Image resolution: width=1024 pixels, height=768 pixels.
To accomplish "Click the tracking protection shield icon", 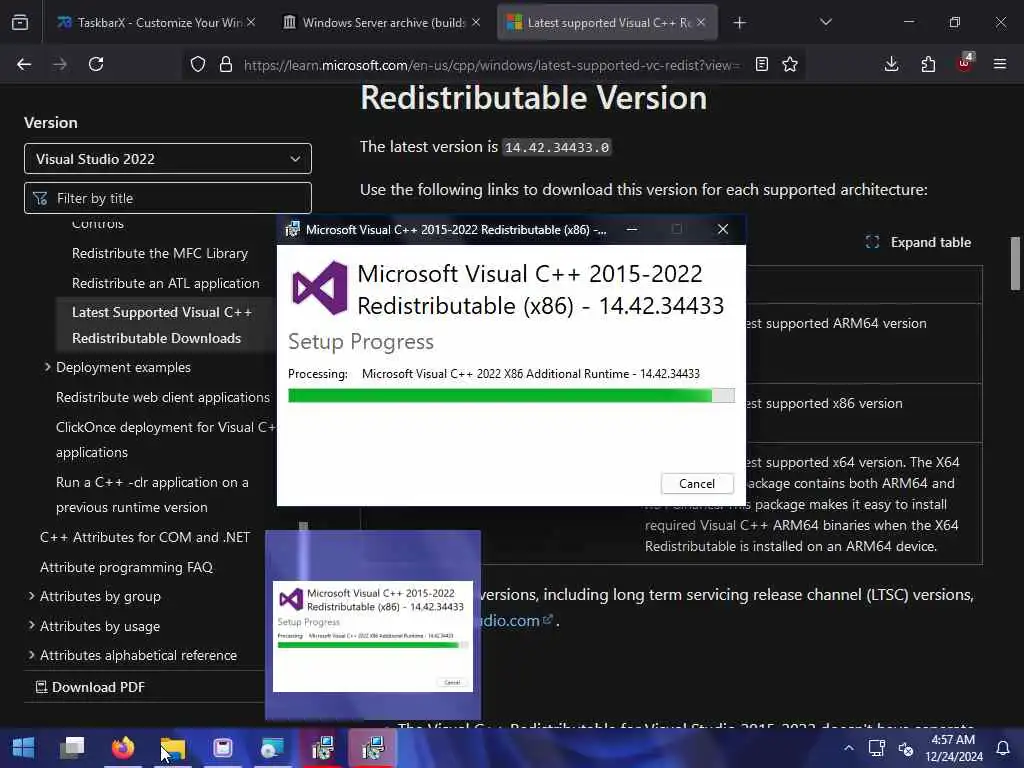I will [x=198, y=64].
